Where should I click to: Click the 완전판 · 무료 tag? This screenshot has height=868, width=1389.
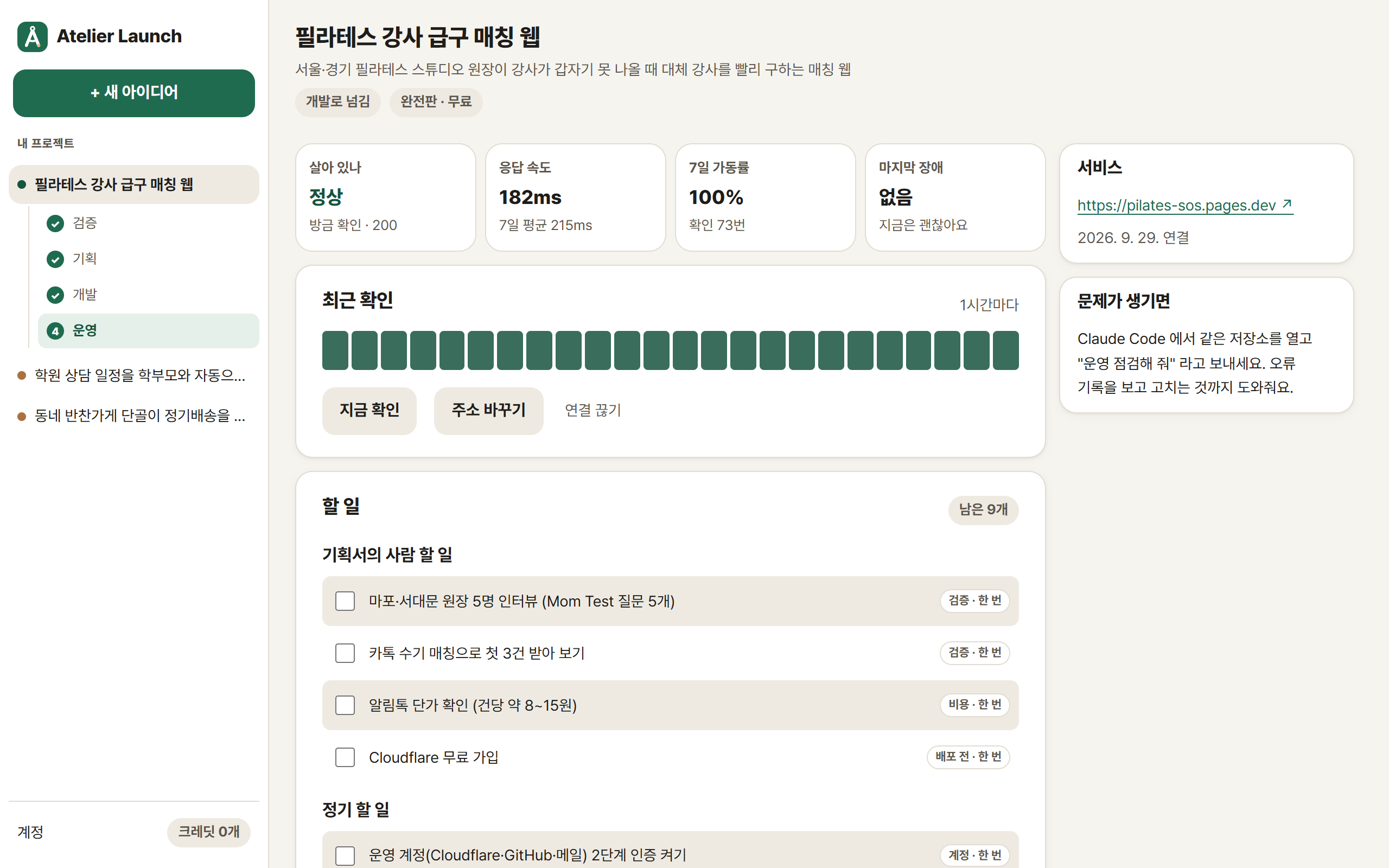(x=436, y=102)
